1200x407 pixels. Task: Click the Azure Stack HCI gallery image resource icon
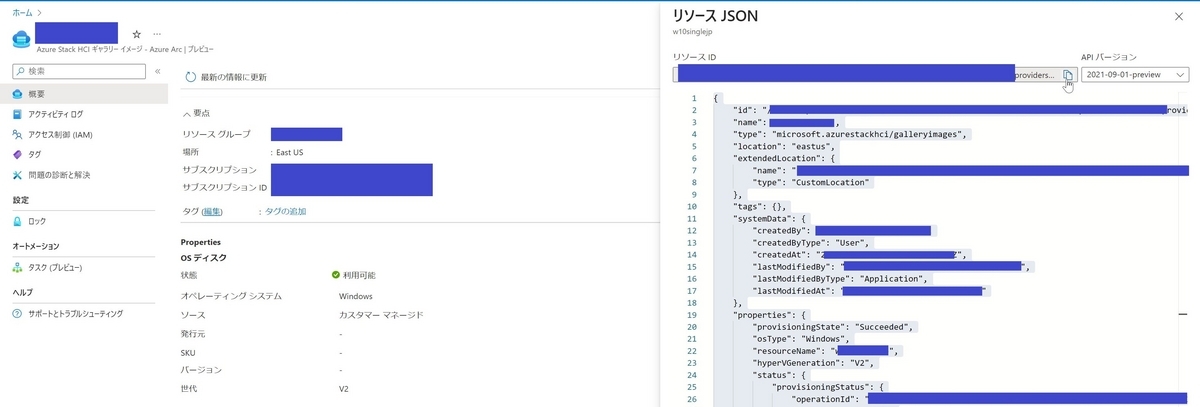[22, 38]
